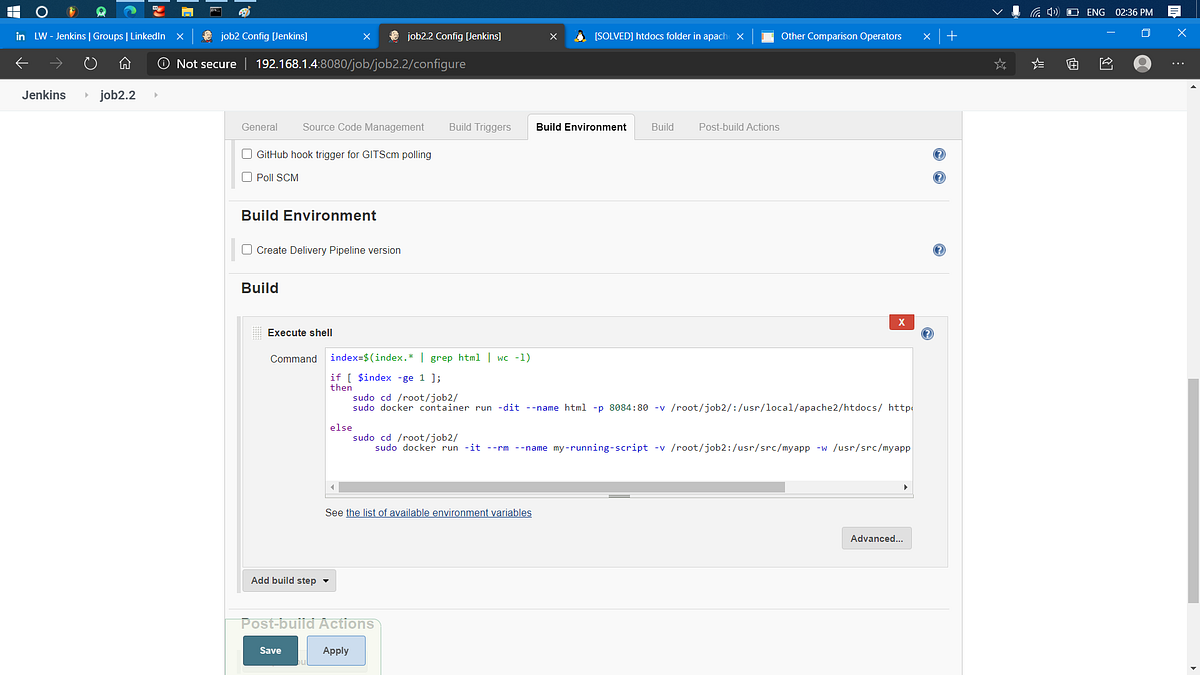Enable the Poll SCM trigger
Image resolution: width=1200 pixels, height=675 pixels.
(x=246, y=177)
